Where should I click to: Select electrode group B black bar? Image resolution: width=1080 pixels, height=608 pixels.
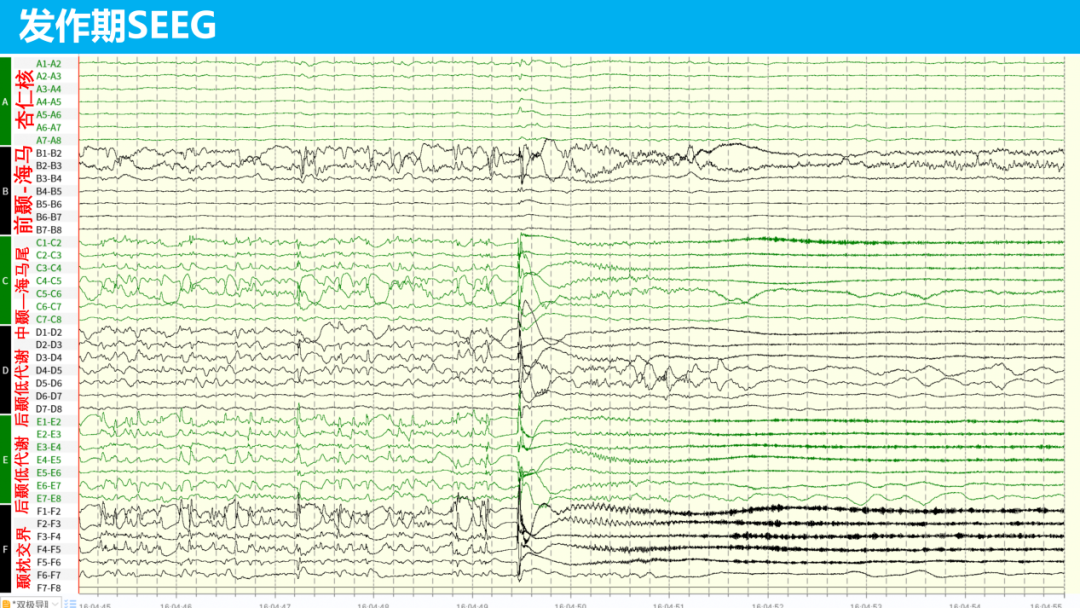point(6,191)
